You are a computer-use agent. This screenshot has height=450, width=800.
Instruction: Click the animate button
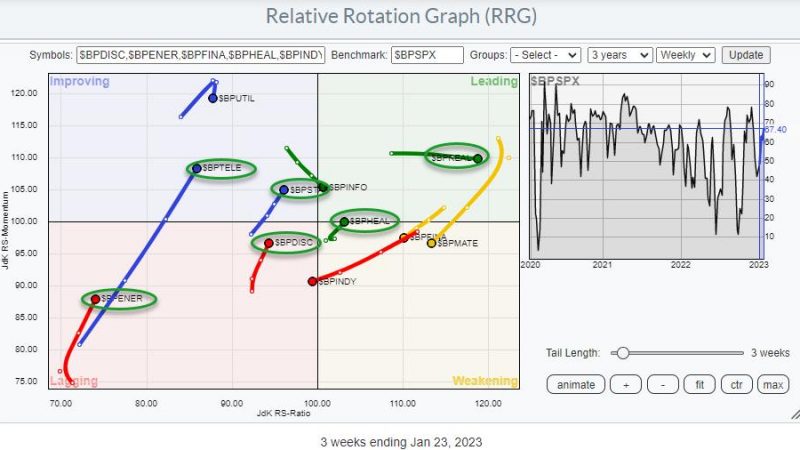coord(576,385)
